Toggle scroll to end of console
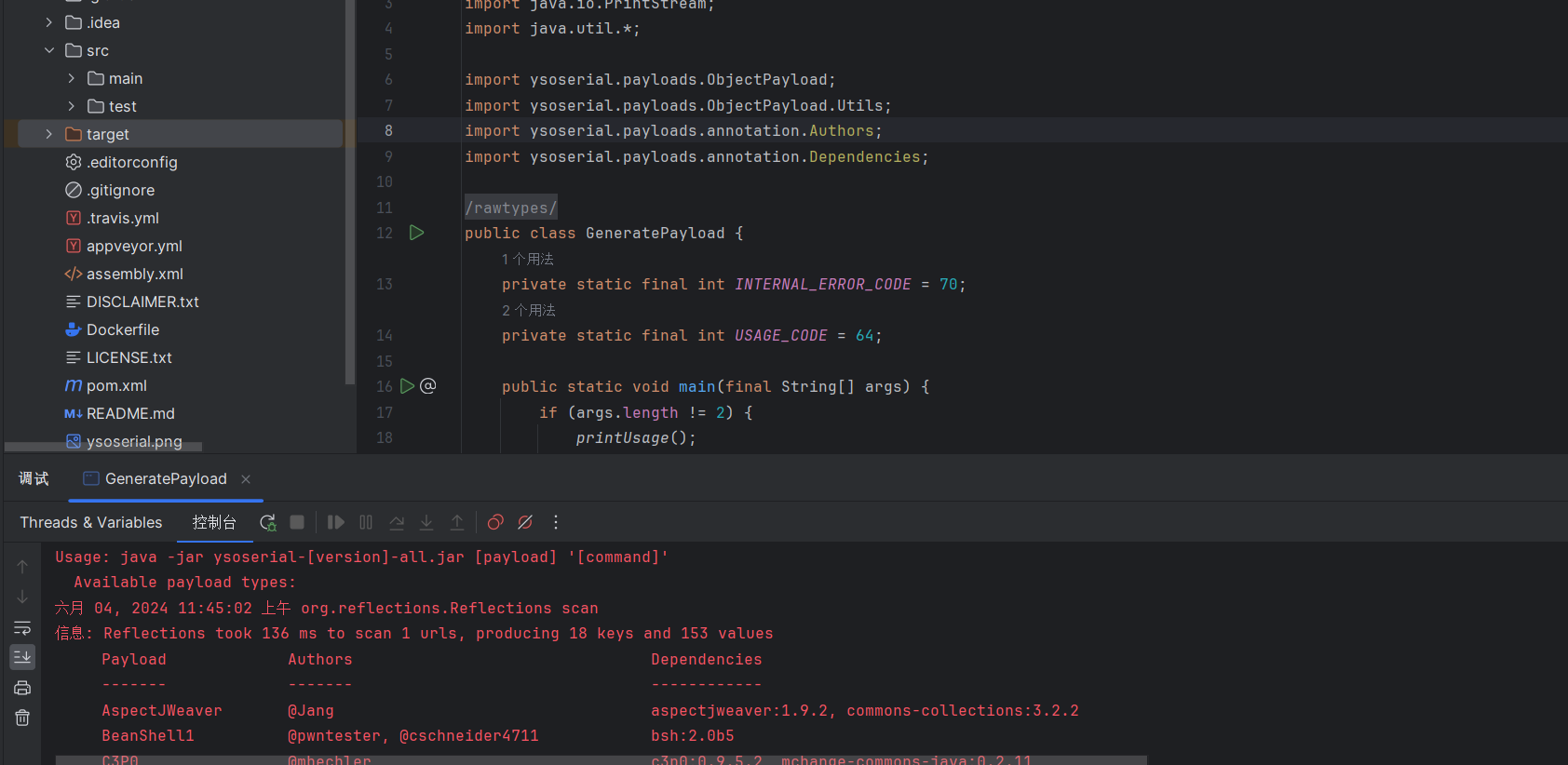Viewport: 1568px width, 765px height. pyautogui.click(x=22, y=657)
